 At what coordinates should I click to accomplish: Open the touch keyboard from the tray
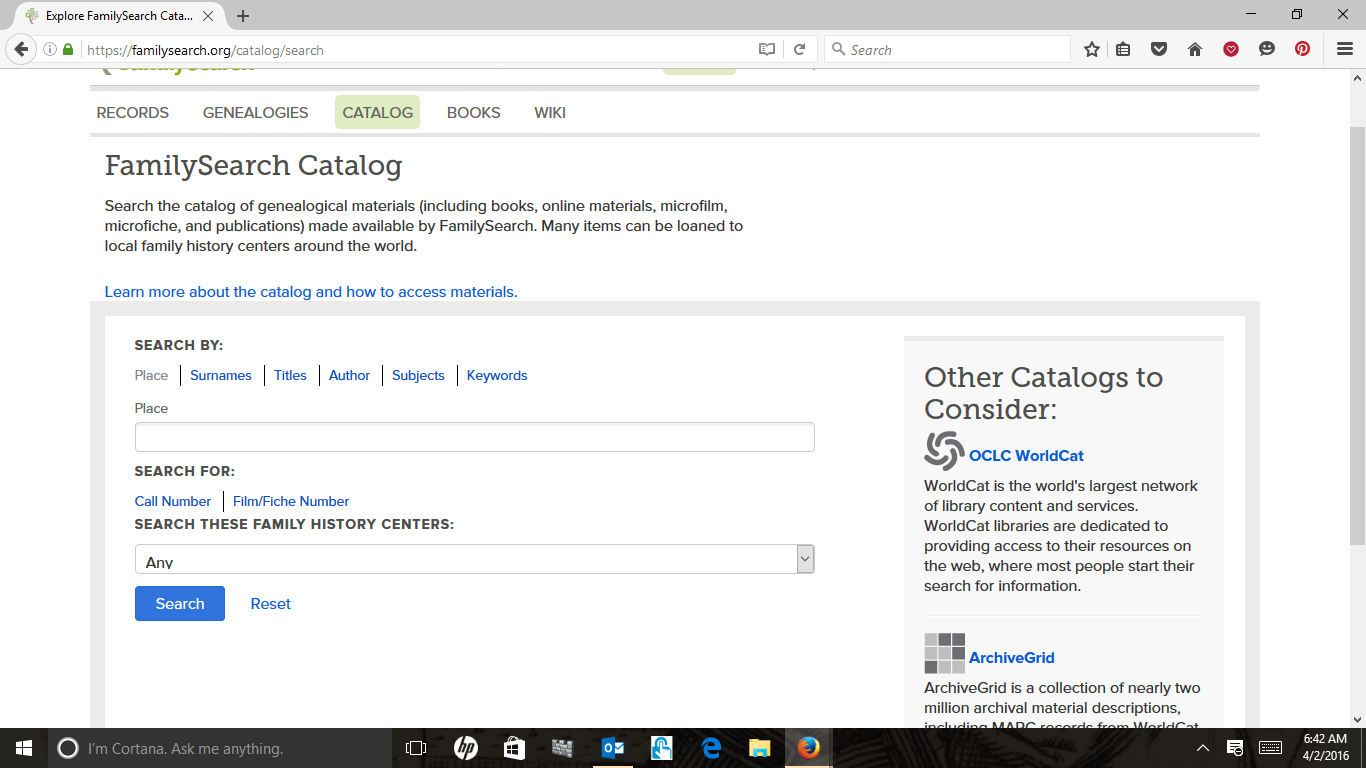pyautogui.click(x=1270, y=748)
